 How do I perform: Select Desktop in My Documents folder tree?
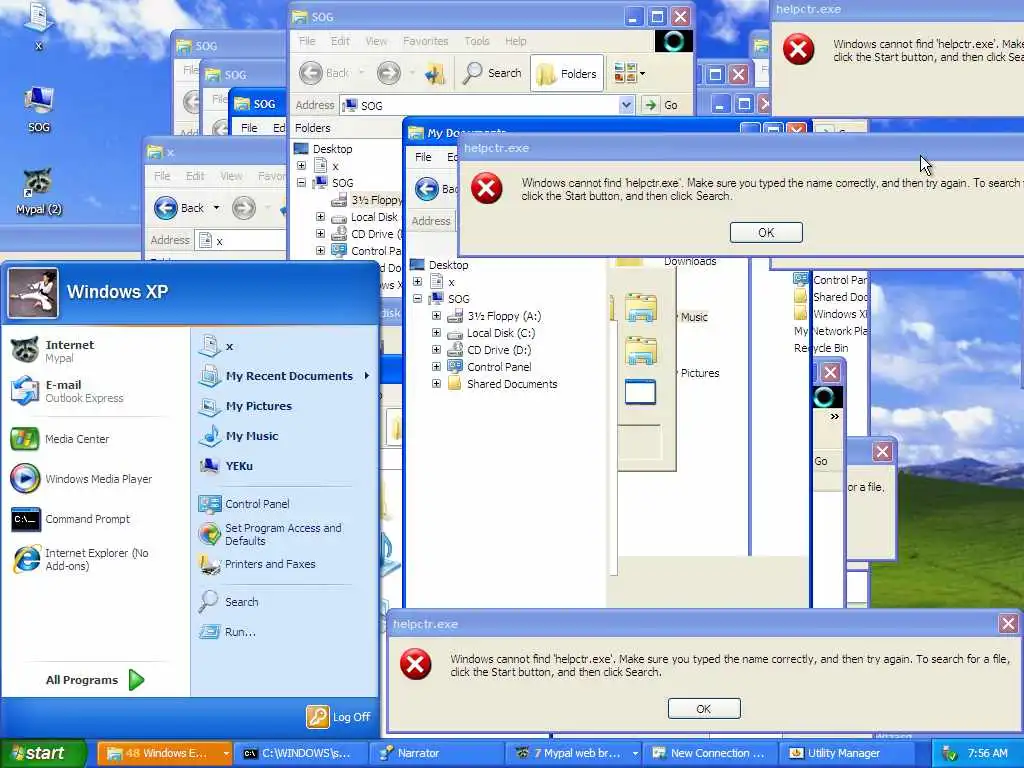pos(448,265)
